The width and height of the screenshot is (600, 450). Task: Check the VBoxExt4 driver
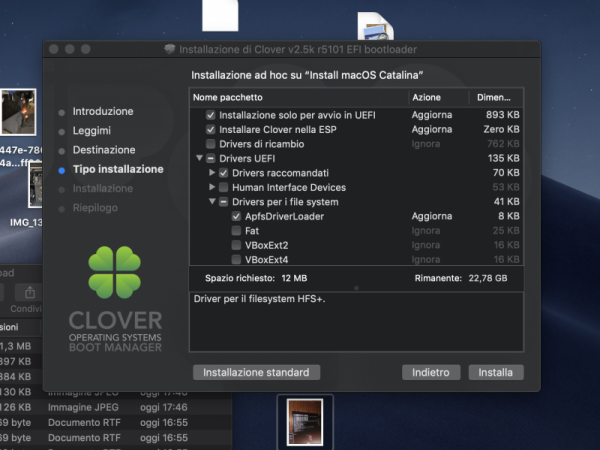click(236, 259)
